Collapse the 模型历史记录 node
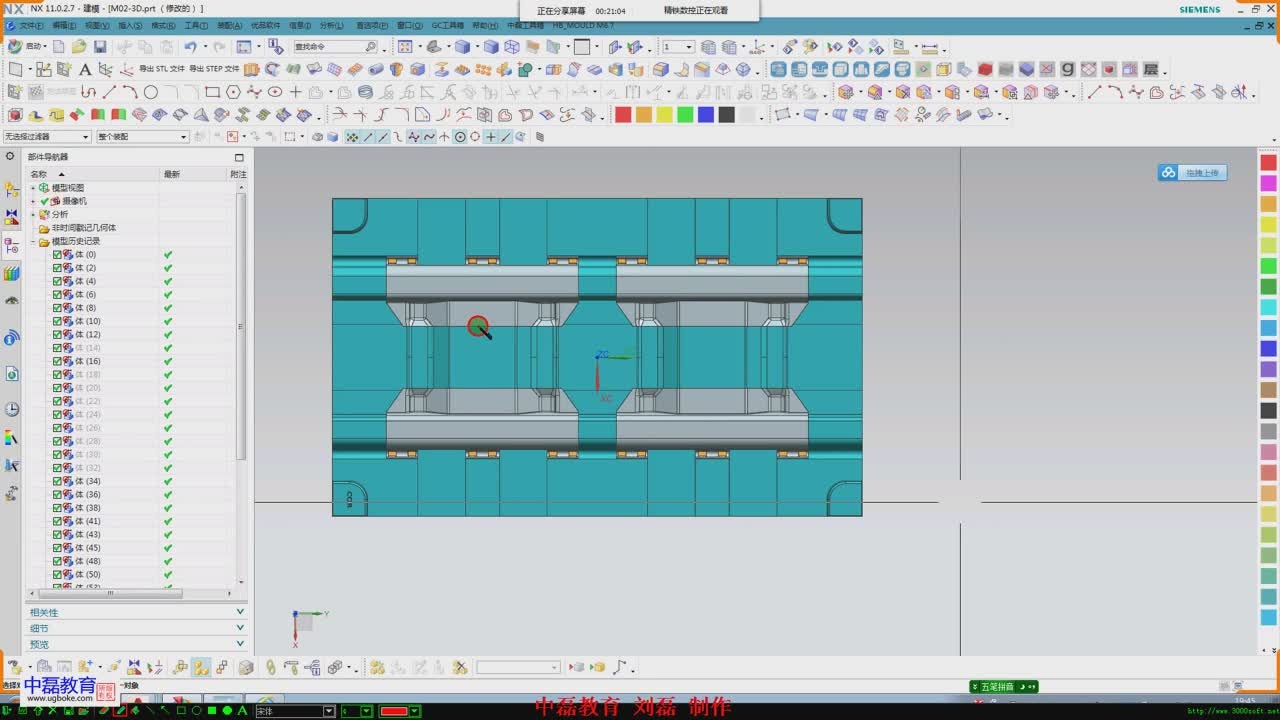1280x720 pixels. [33, 241]
